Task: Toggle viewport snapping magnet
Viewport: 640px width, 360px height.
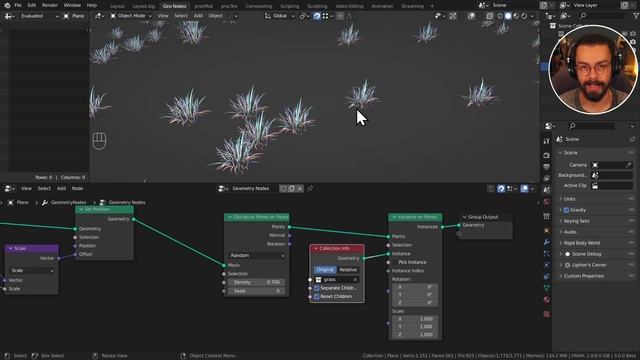Action: click(317, 16)
